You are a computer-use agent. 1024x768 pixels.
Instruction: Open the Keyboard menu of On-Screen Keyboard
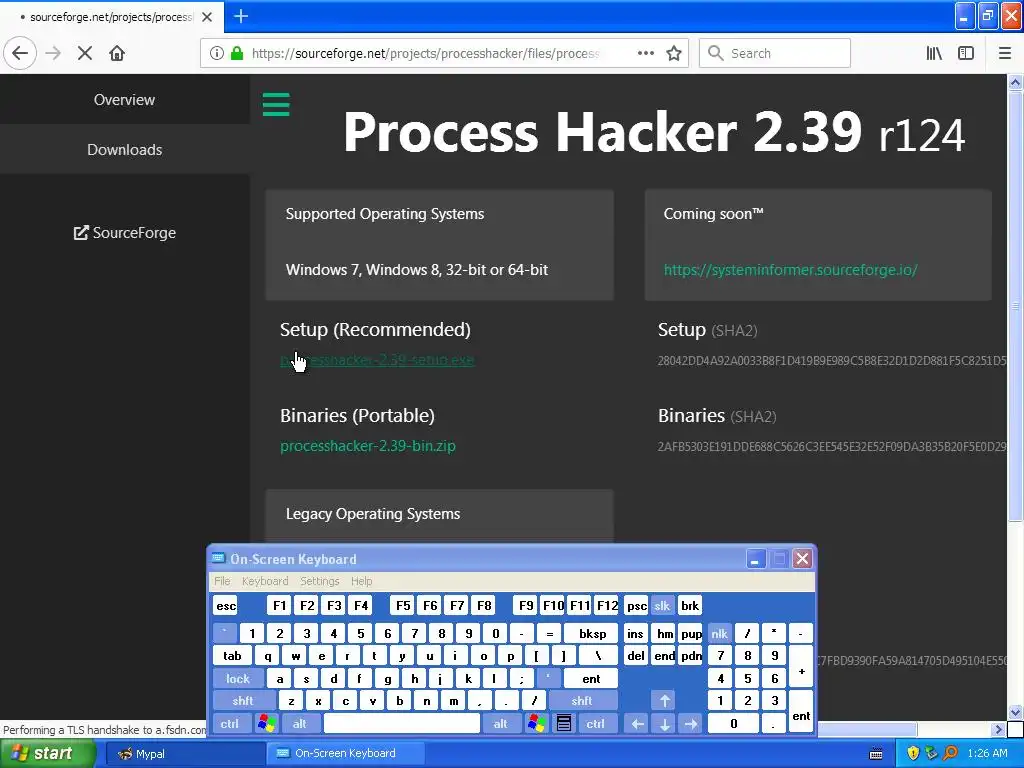[264, 581]
